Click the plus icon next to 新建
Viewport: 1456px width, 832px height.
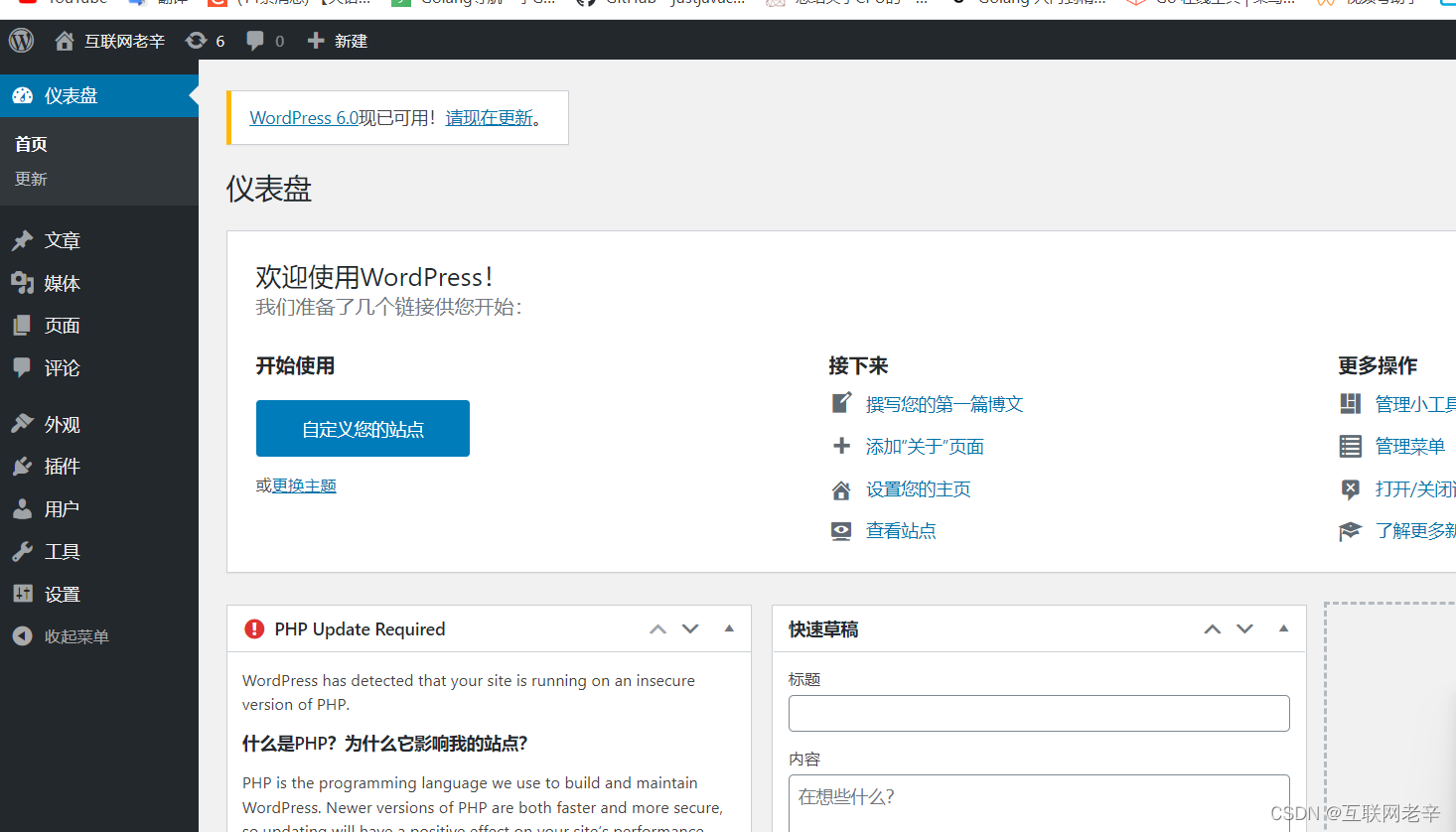316,41
